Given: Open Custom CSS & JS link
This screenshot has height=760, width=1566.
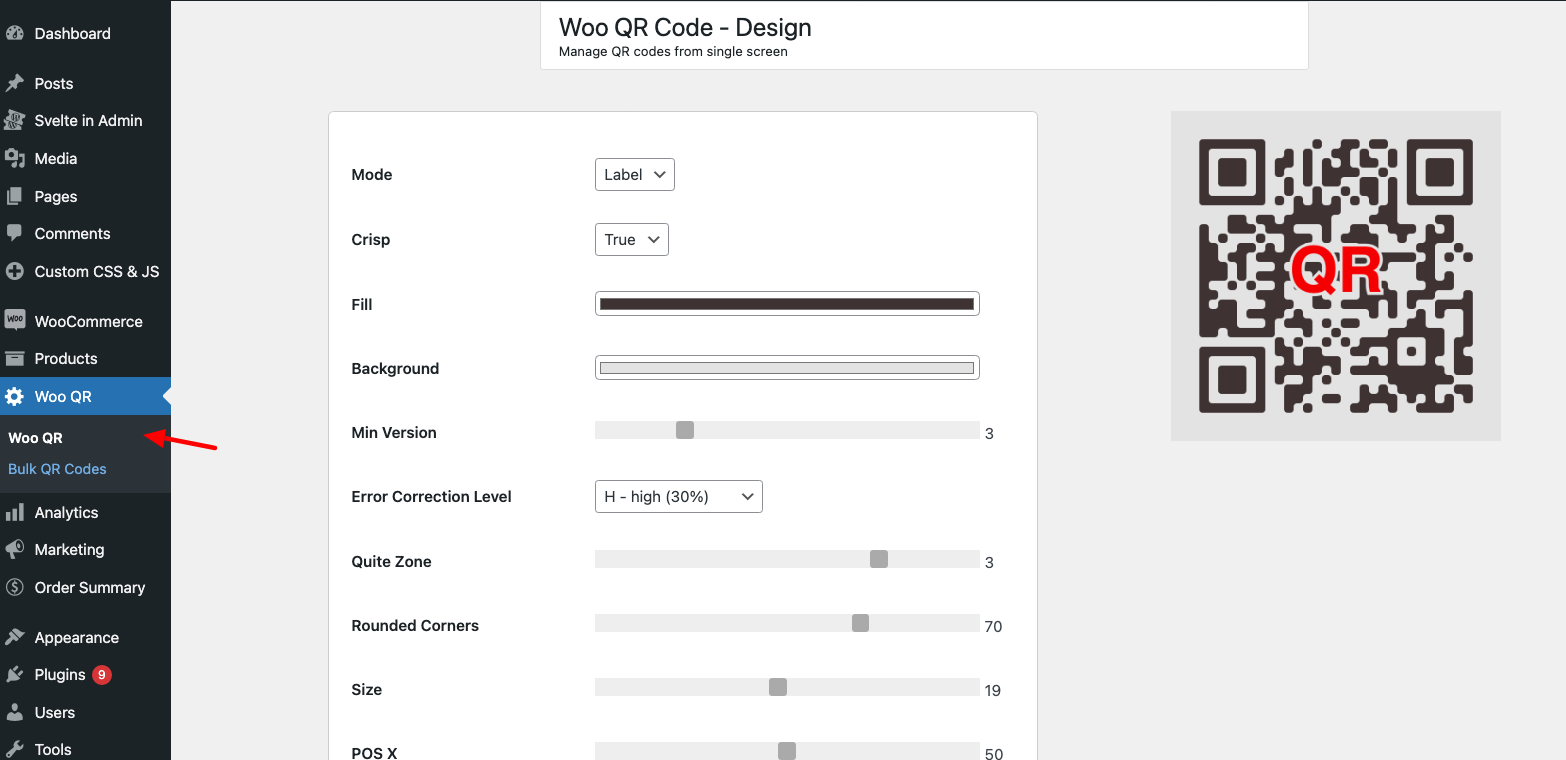Looking at the screenshot, I should [x=96, y=271].
